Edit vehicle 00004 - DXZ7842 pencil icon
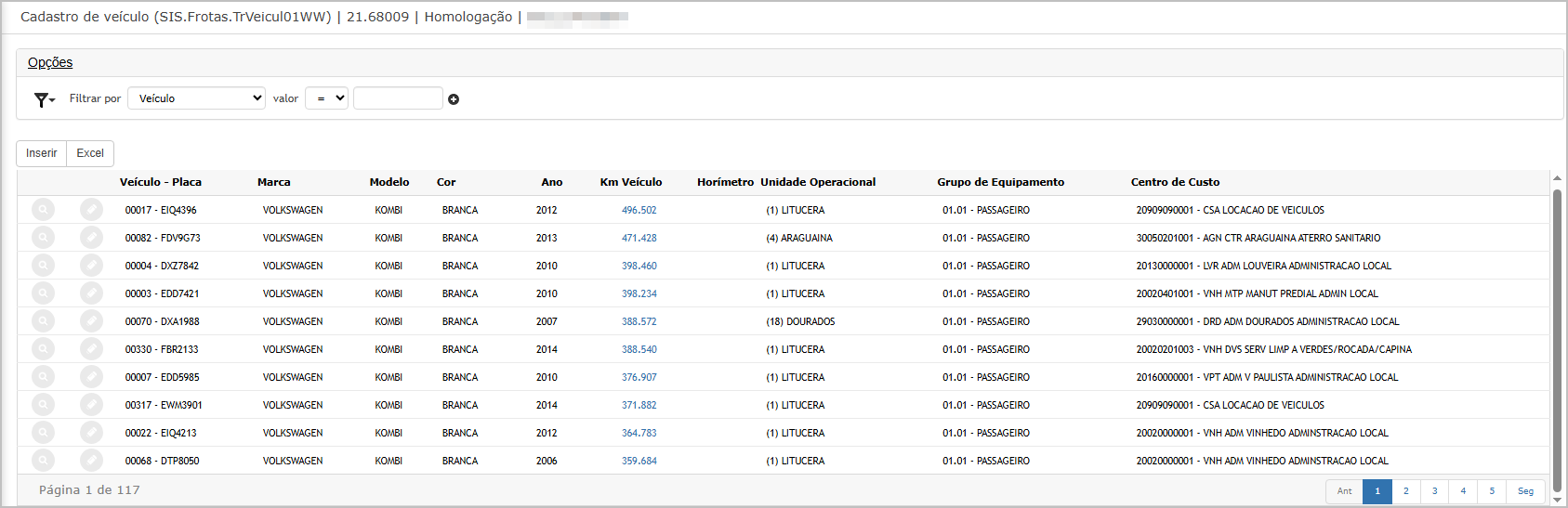 (91, 266)
